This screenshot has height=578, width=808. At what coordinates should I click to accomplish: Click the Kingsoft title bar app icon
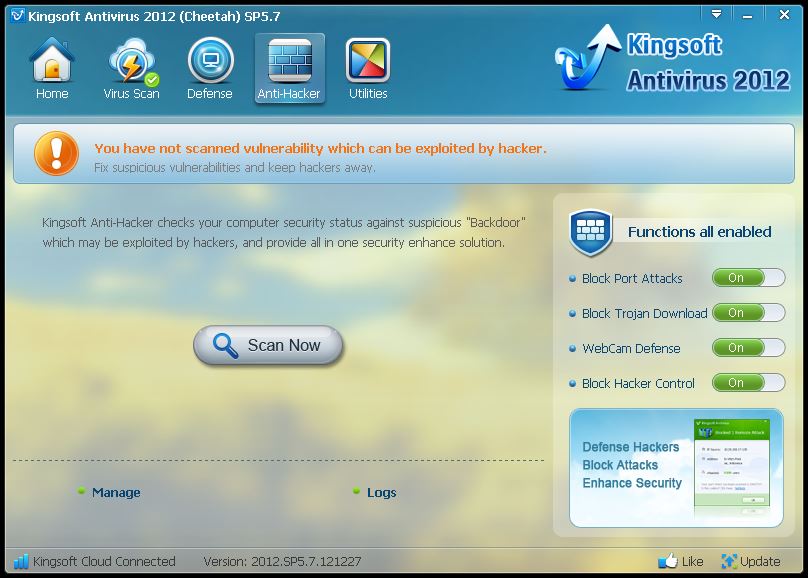[x=18, y=16]
